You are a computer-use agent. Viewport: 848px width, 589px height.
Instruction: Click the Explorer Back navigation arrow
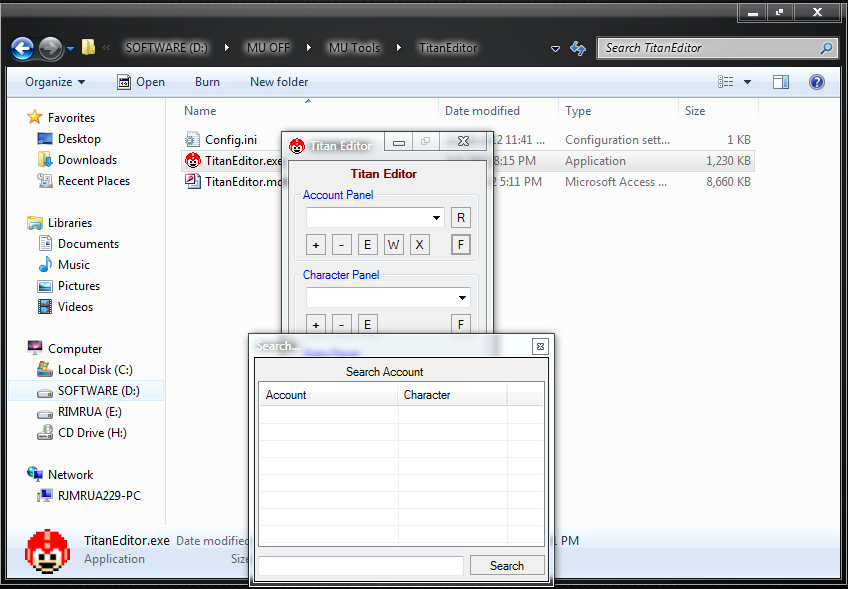23,48
